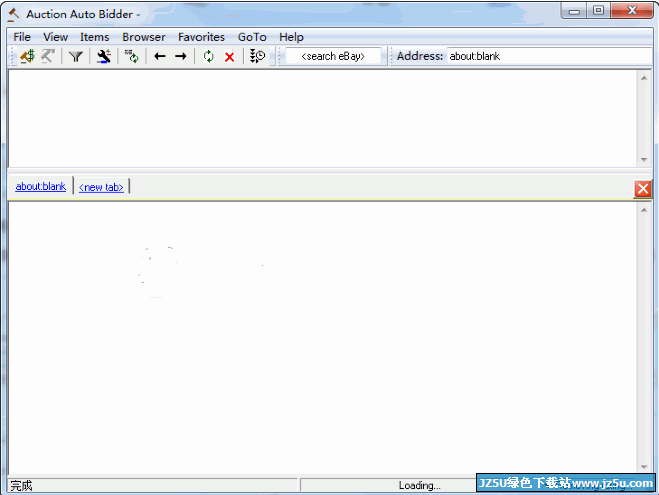659x495 pixels.
Task: Open the Favorites menu
Action: pos(201,37)
